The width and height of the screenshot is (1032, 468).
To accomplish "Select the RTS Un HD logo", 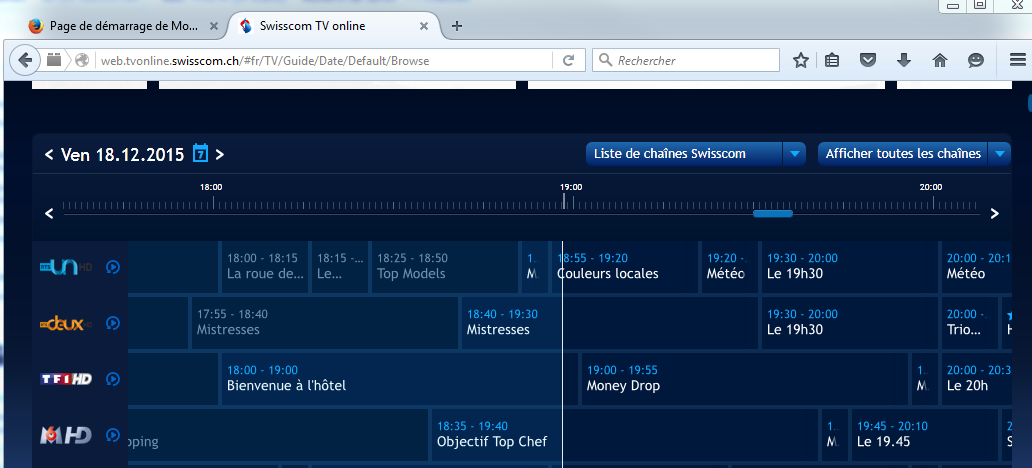I will pyautogui.click(x=68, y=267).
